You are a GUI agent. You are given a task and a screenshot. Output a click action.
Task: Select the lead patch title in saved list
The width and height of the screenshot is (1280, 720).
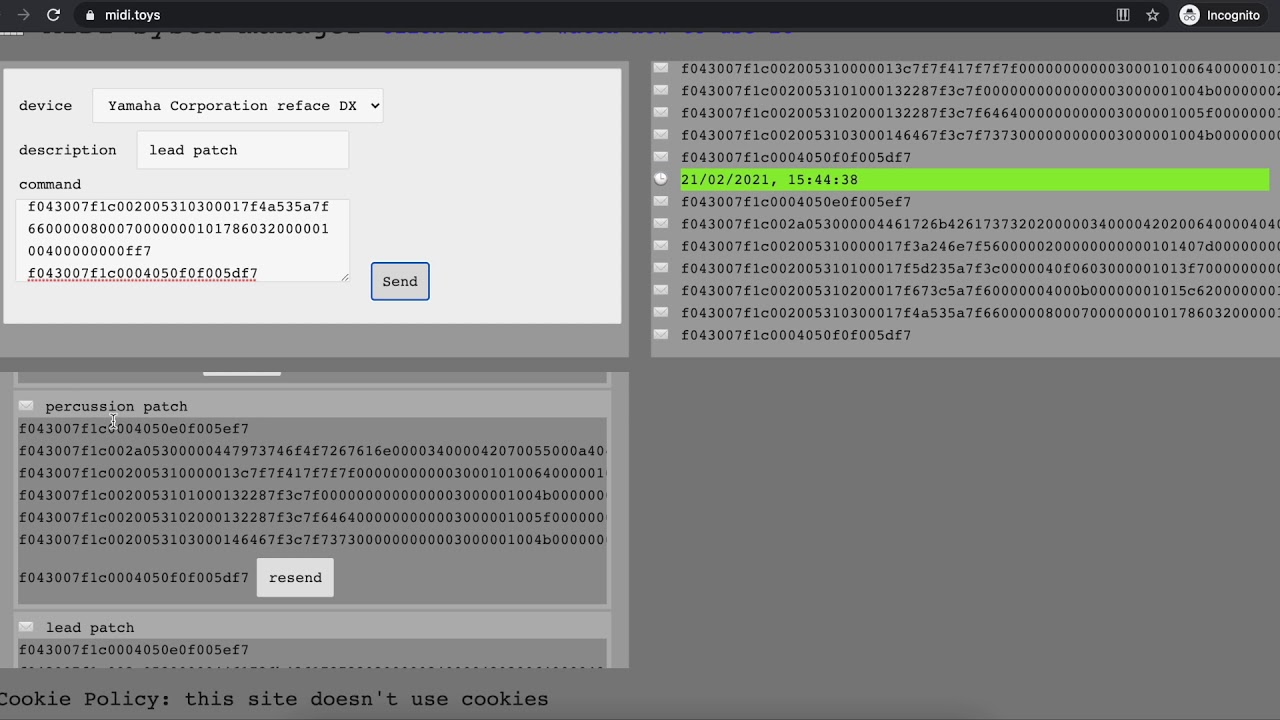[x=90, y=628]
